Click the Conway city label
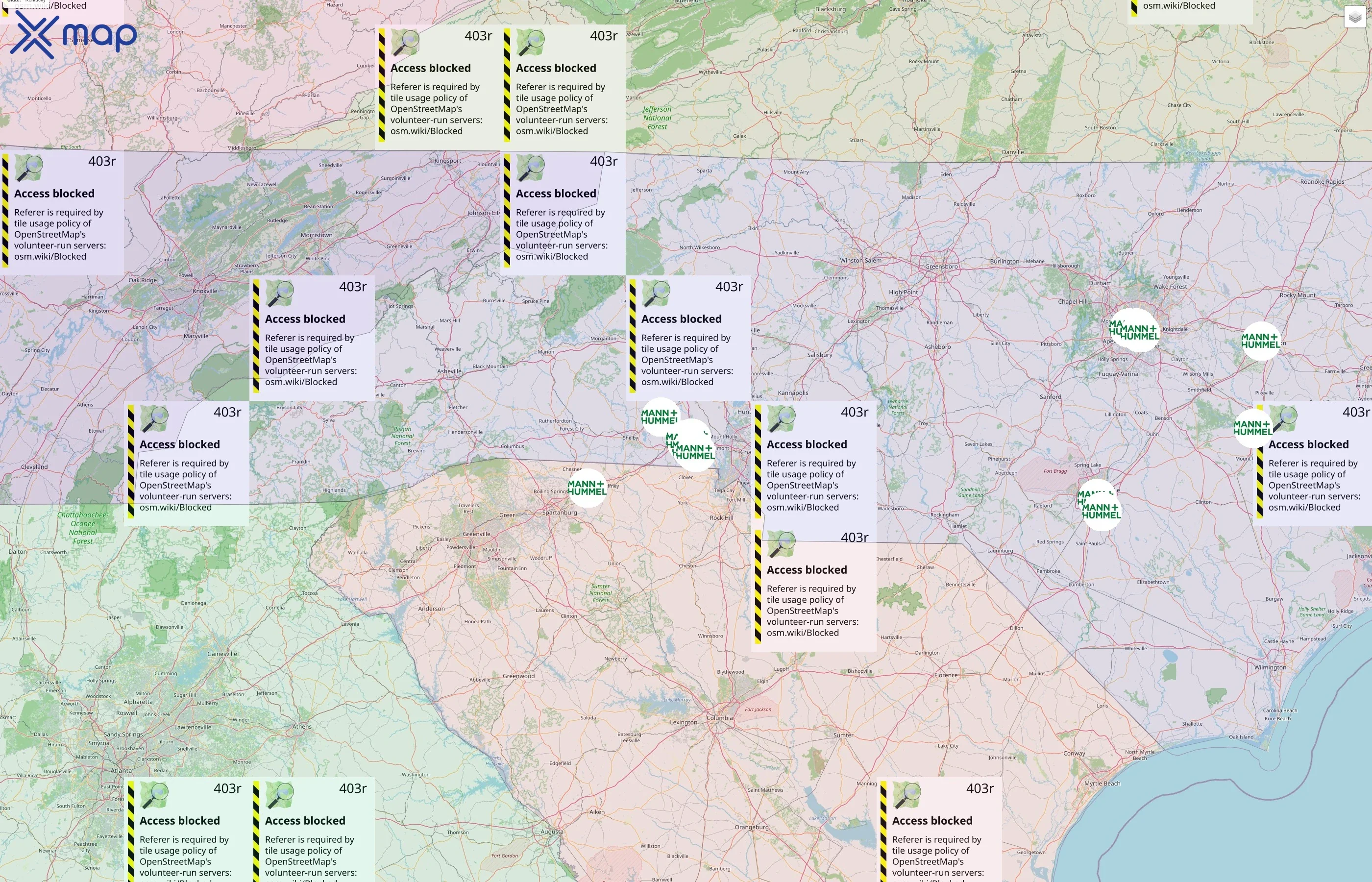Viewport: 1372px width, 882px height. click(x=1074, y=754)
